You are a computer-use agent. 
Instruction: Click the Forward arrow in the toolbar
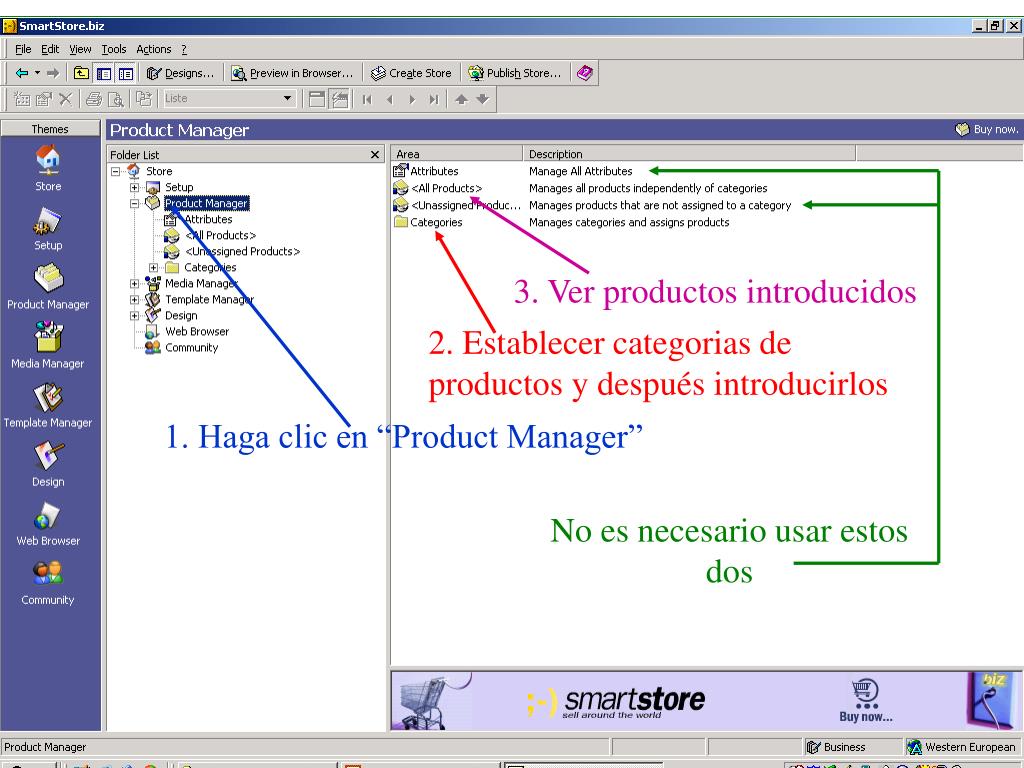(x=53, y=73)
